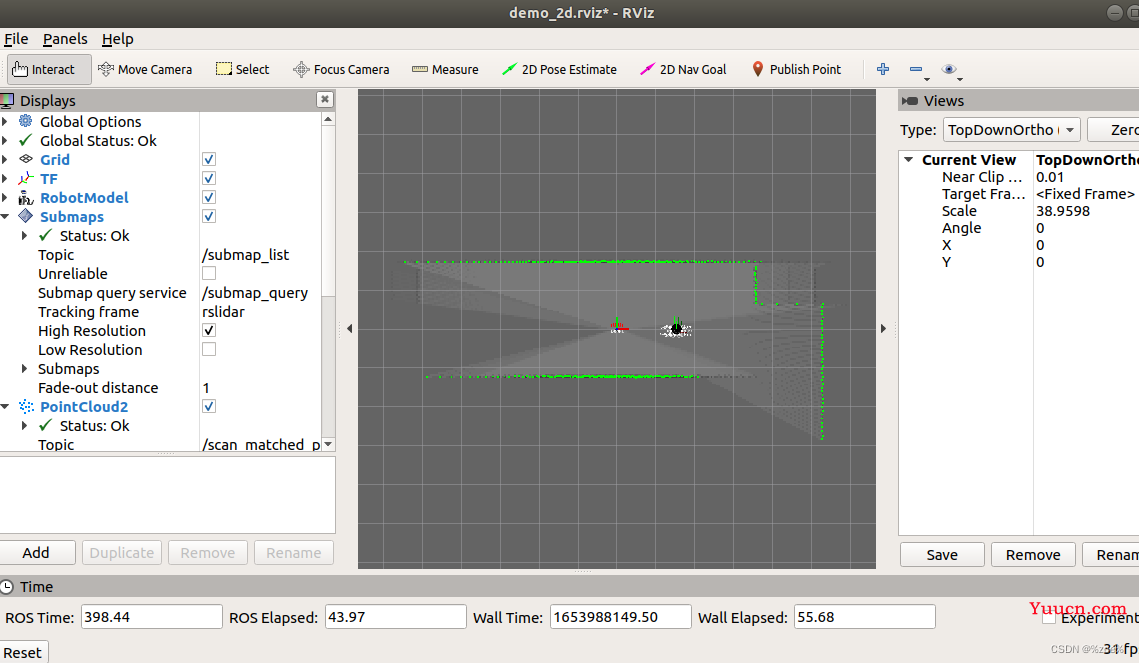Click the TF axes icon

pyautogui.click(x=25, y=179)
